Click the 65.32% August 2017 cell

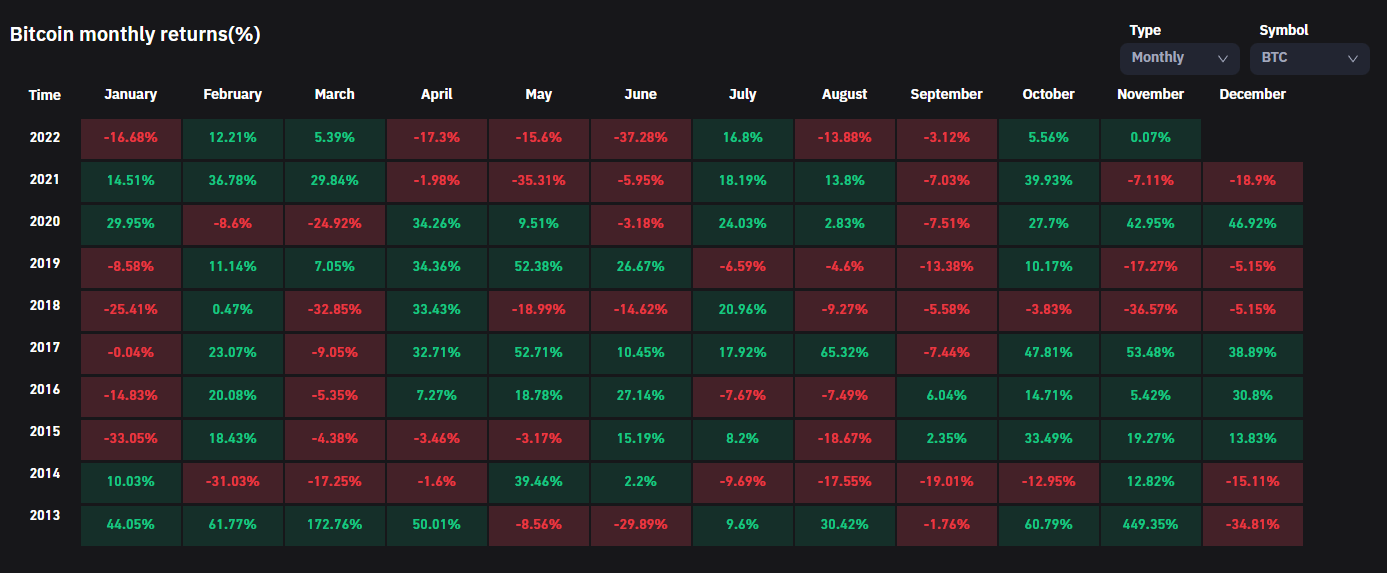click(844, 352)
